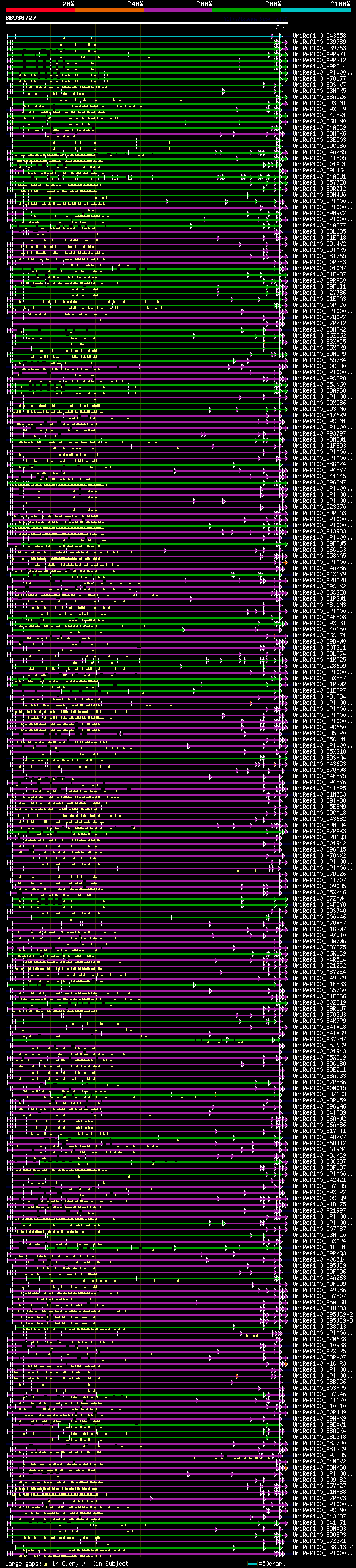Choose the UniRef100_A1CMR3 hit
The image size is (356, 1568).
pyautogui.click(x=319, y=1363)
